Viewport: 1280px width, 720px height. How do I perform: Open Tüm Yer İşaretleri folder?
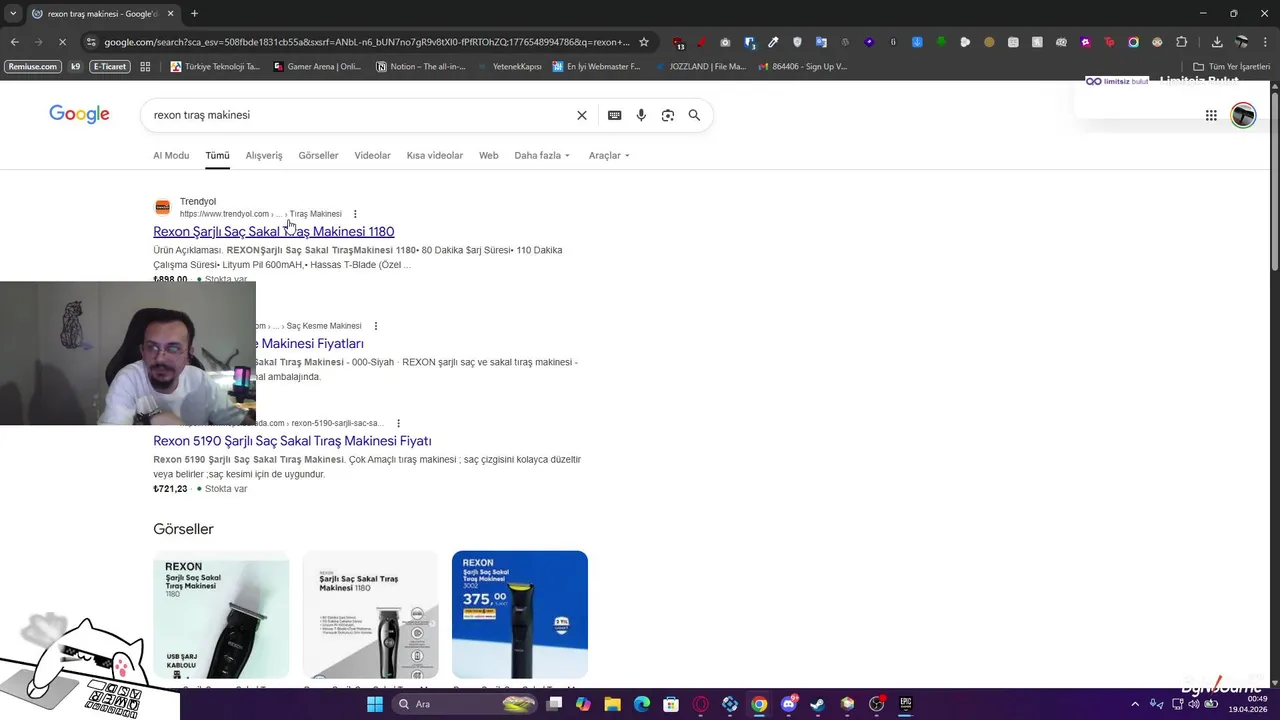point(1231,67)
